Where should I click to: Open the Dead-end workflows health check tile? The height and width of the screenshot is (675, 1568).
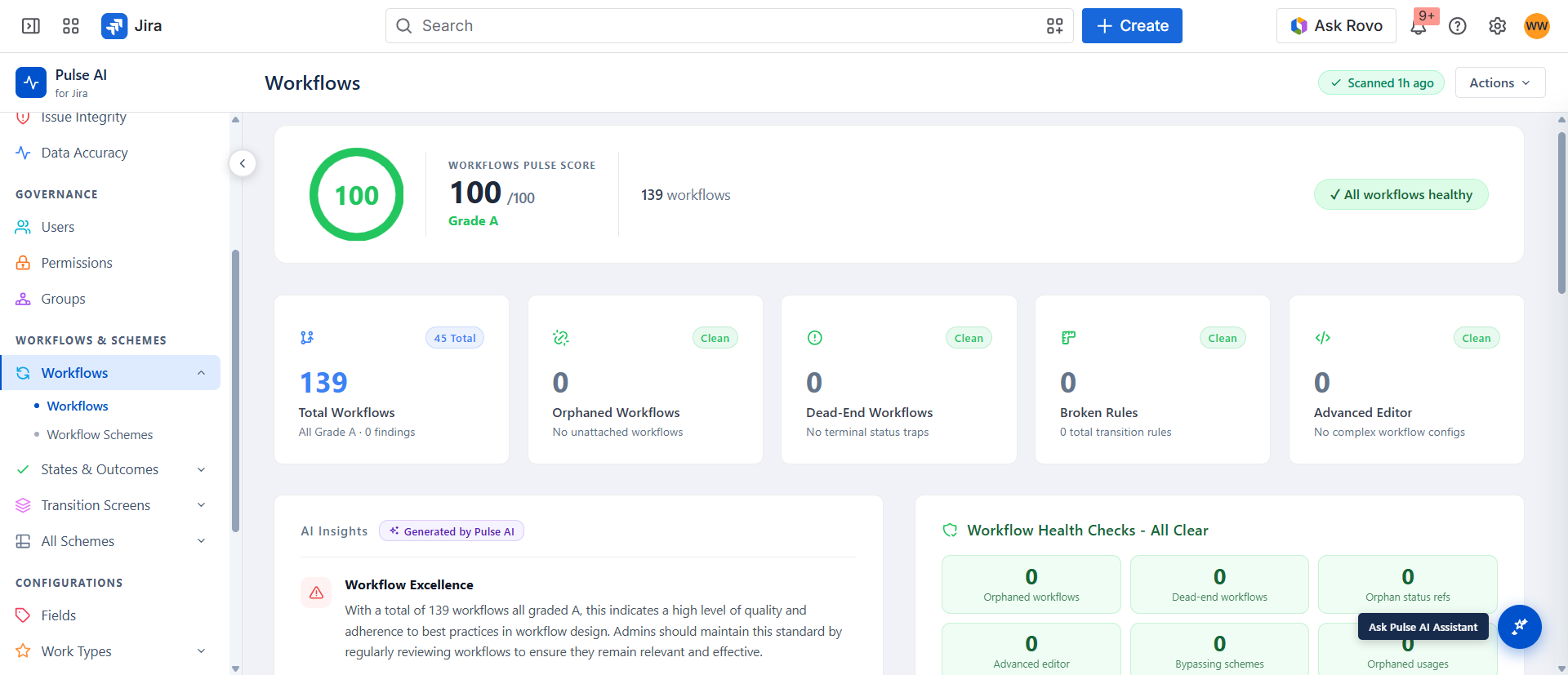point(1219,584)
